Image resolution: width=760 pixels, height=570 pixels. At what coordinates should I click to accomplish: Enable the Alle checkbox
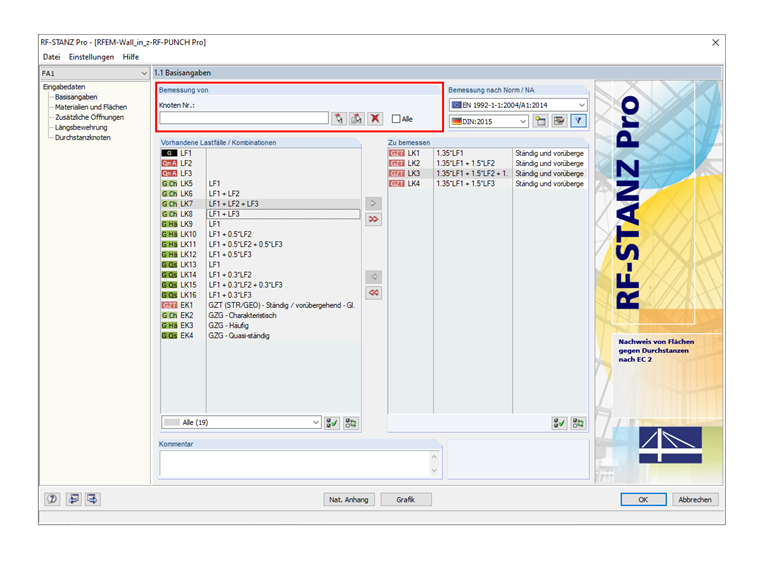396,119
